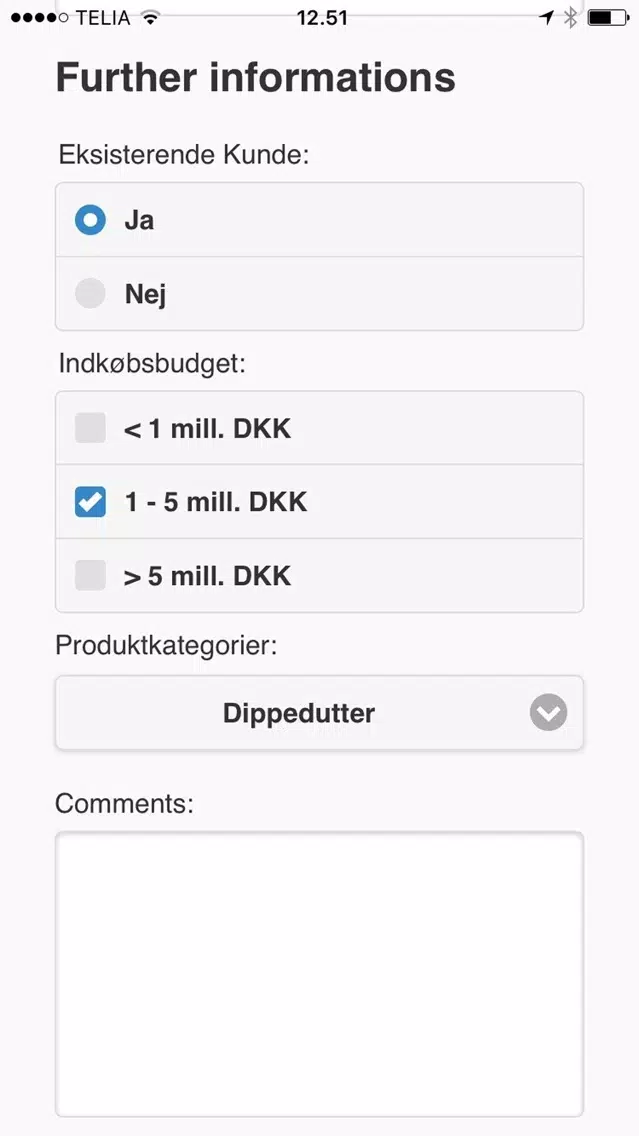Select the Nej radio button
This screenshot has width=639, height=1136.
90,294
